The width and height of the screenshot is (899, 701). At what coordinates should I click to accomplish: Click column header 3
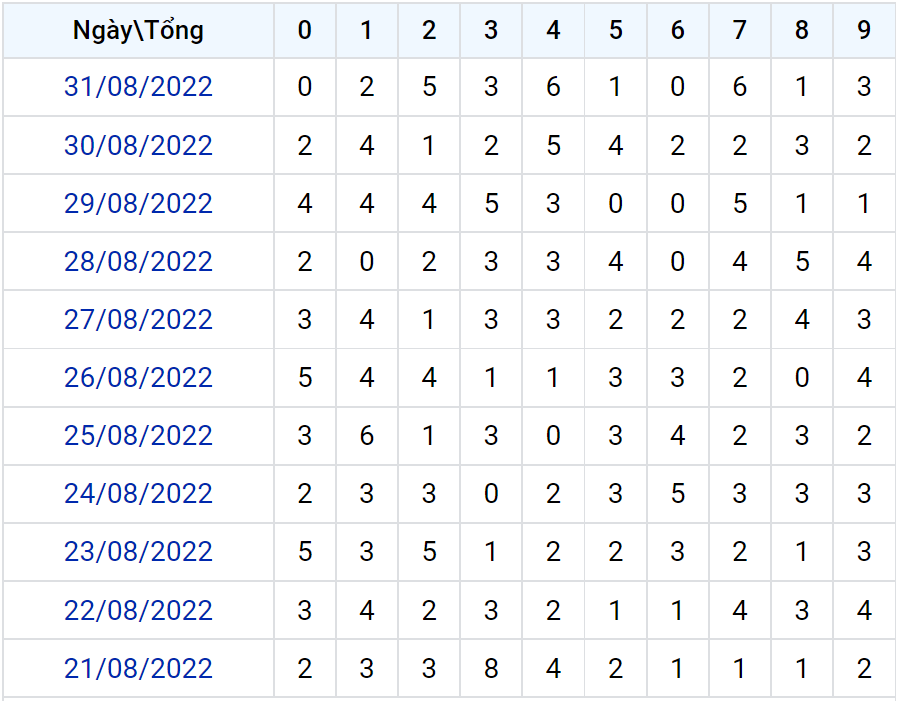(491, 30)
